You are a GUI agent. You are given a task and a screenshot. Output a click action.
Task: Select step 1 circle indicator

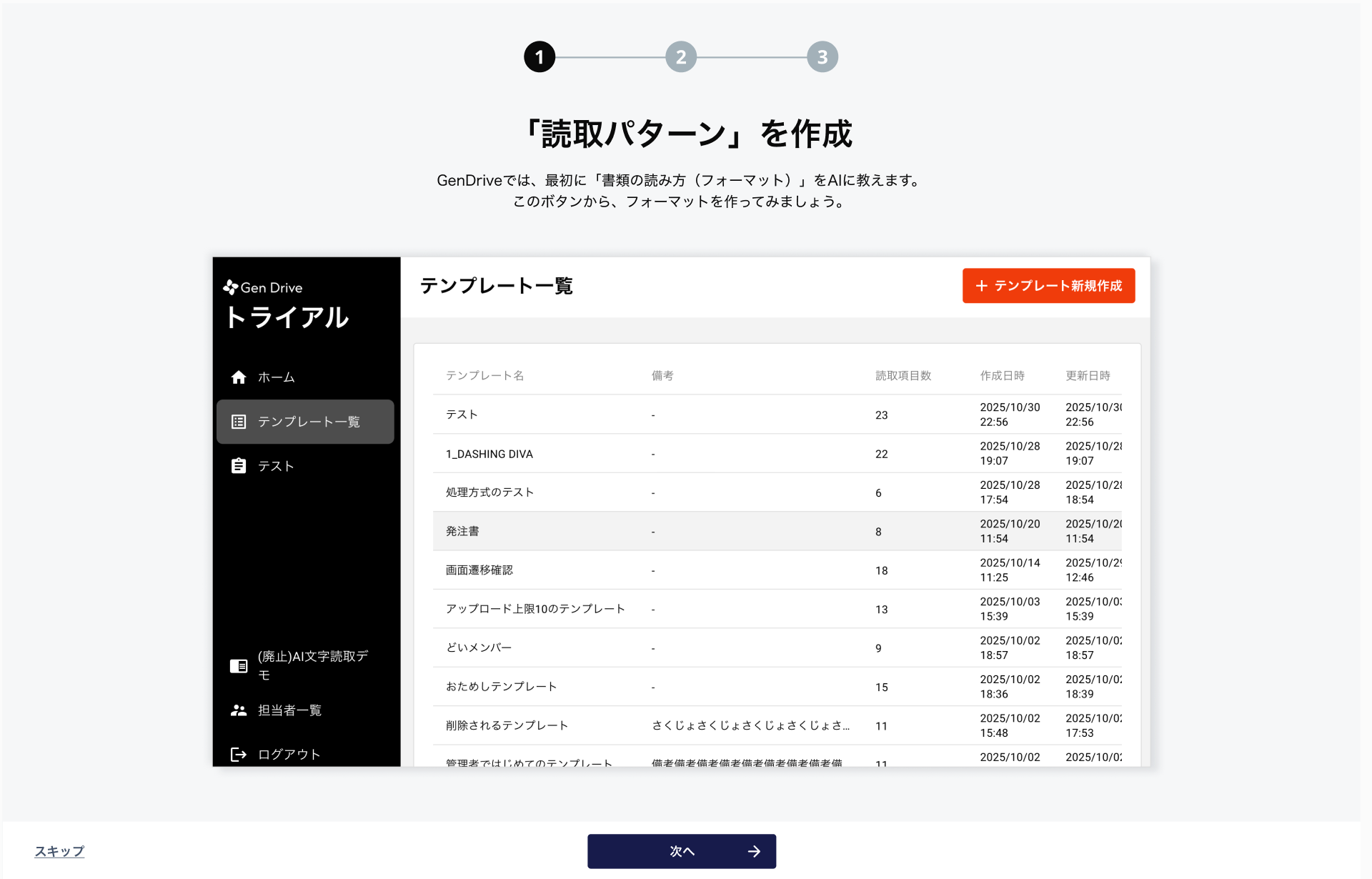pyautogui.click(x=540, y=57)
